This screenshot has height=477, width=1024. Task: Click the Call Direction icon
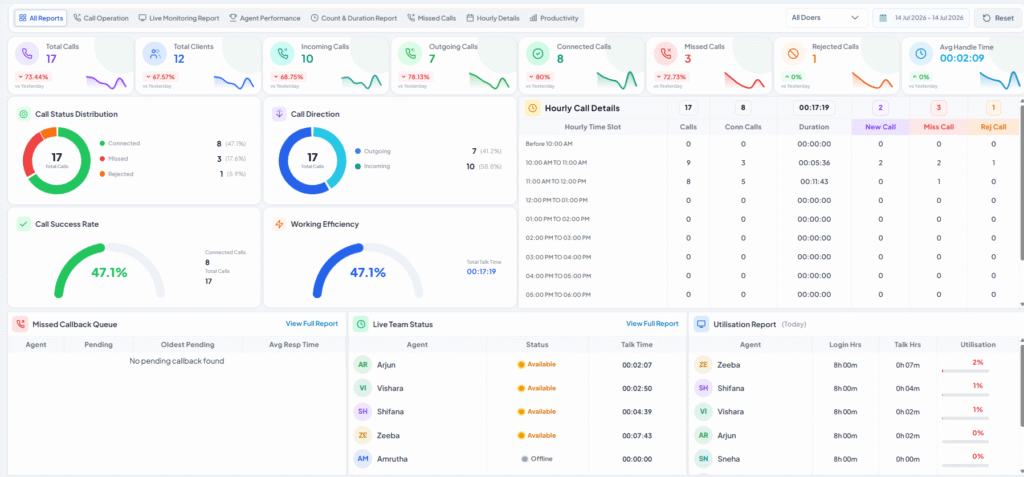click(x=279, y=114)
